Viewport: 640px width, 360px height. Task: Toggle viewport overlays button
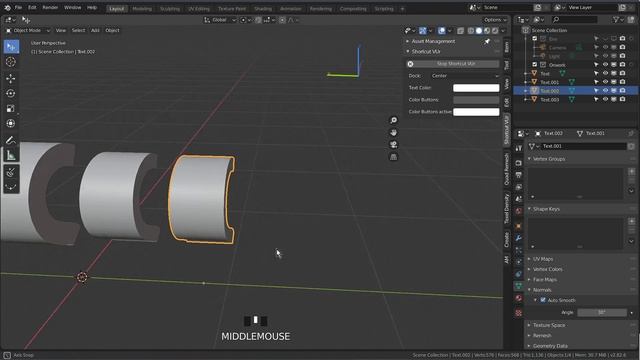[x=442, y=31]
